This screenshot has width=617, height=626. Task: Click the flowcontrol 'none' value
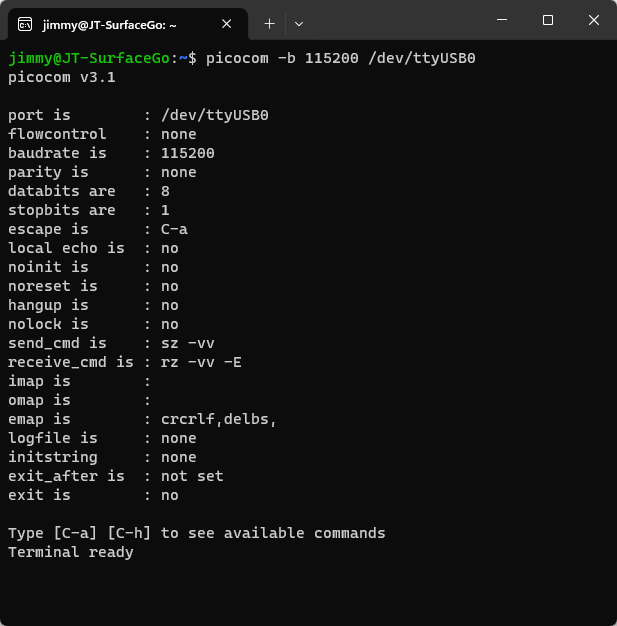pos(179,134)
